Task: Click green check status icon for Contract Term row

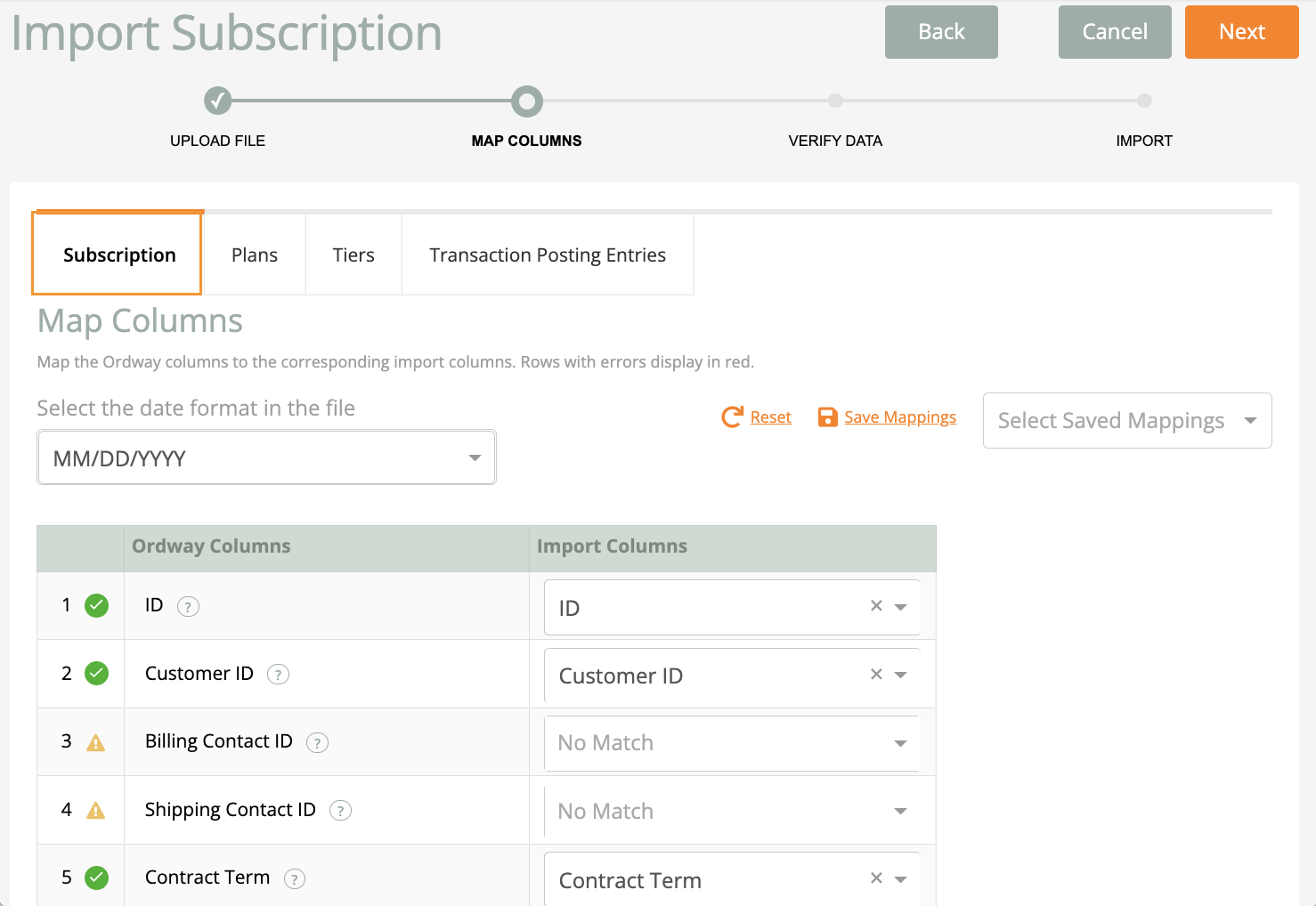Action: pos(96,878)
